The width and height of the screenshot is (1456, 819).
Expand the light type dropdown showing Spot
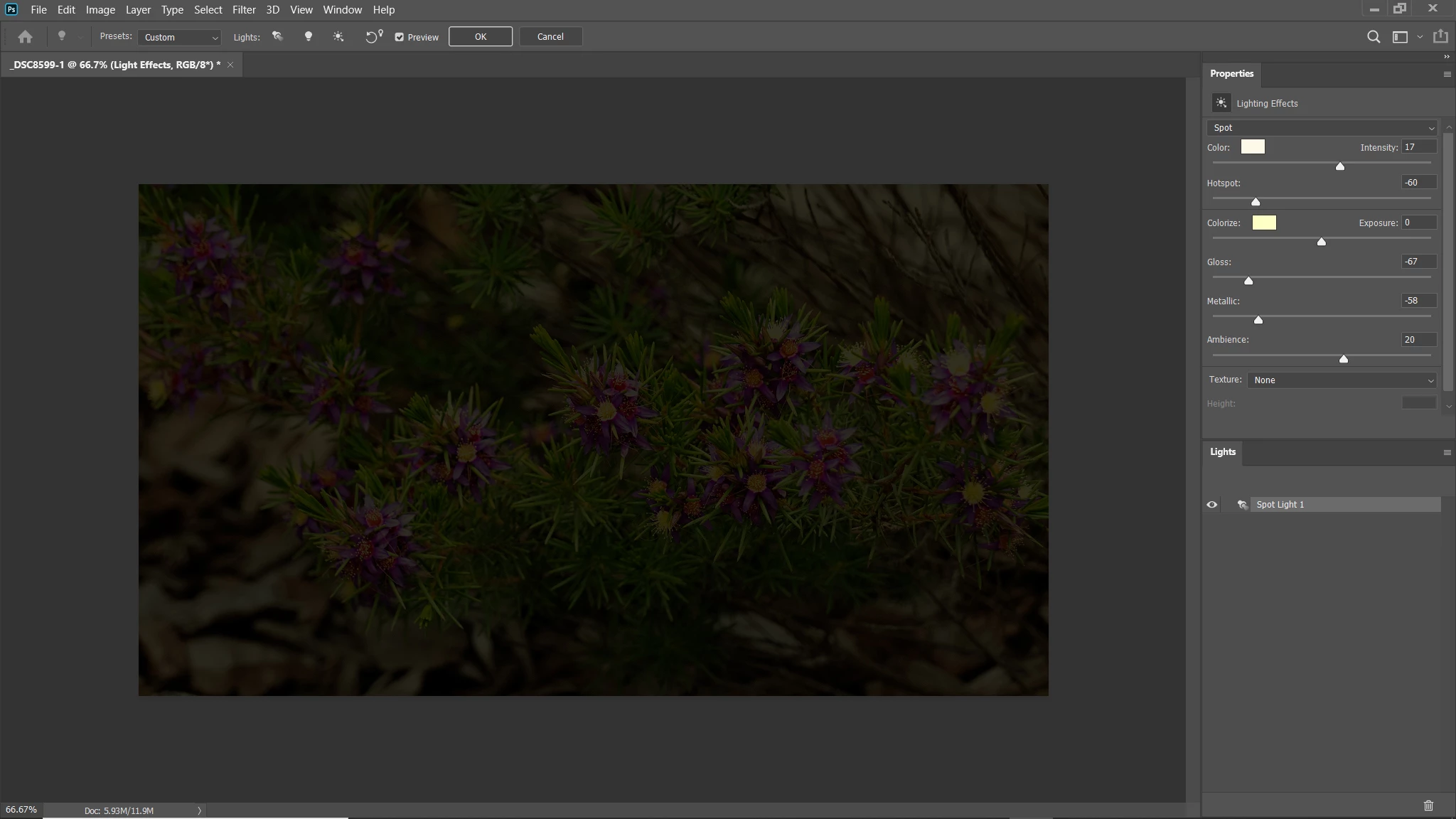click(1322, 128)
